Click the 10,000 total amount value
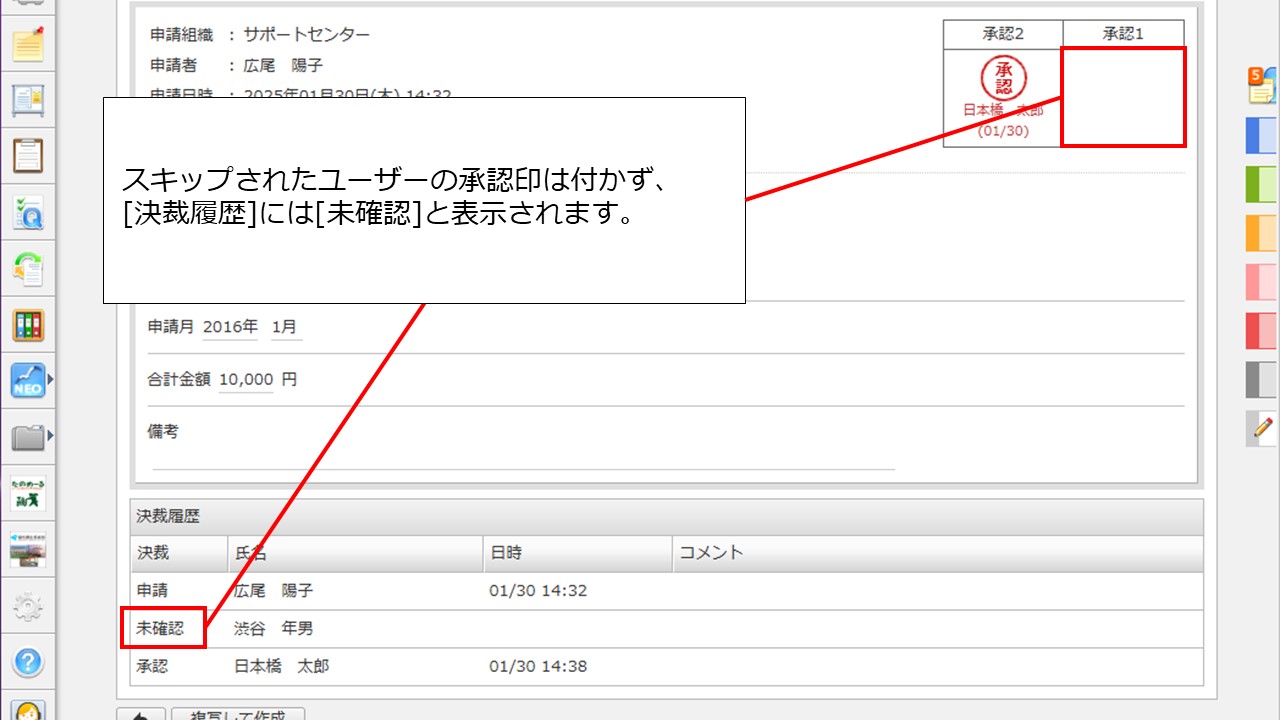This screenshot has width=1280, height=720. (245, 379)
